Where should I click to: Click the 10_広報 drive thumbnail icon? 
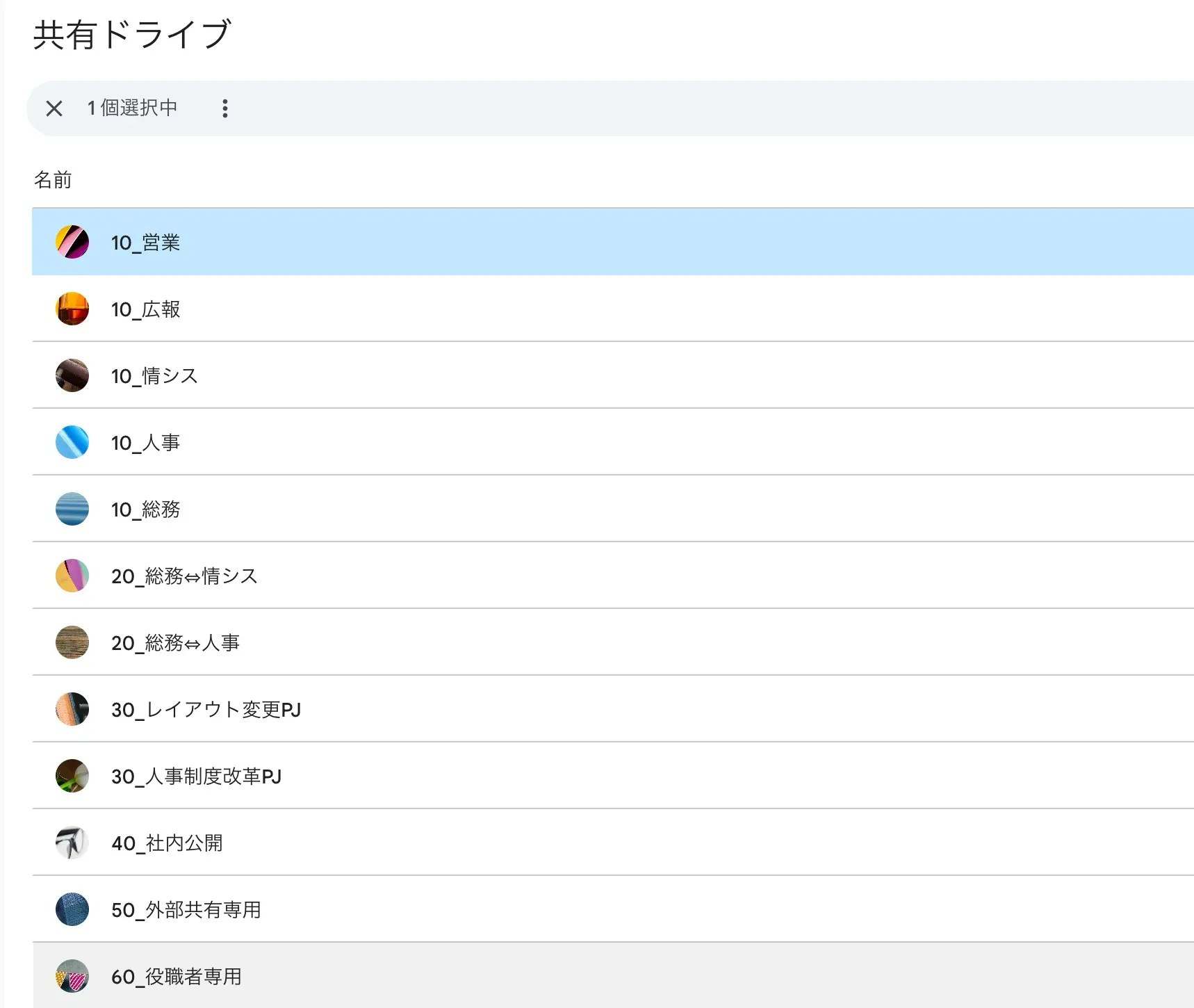click(72, 309)
